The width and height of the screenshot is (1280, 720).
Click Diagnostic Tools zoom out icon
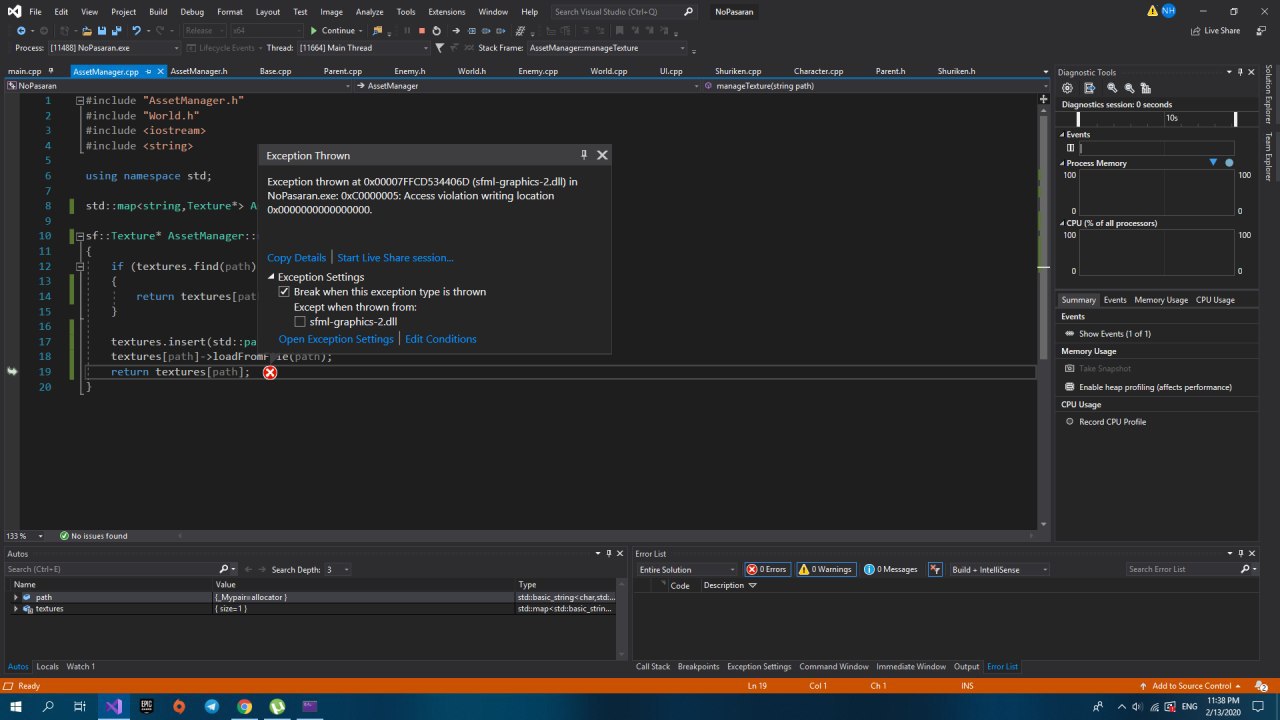click(x=1129, y=88)
